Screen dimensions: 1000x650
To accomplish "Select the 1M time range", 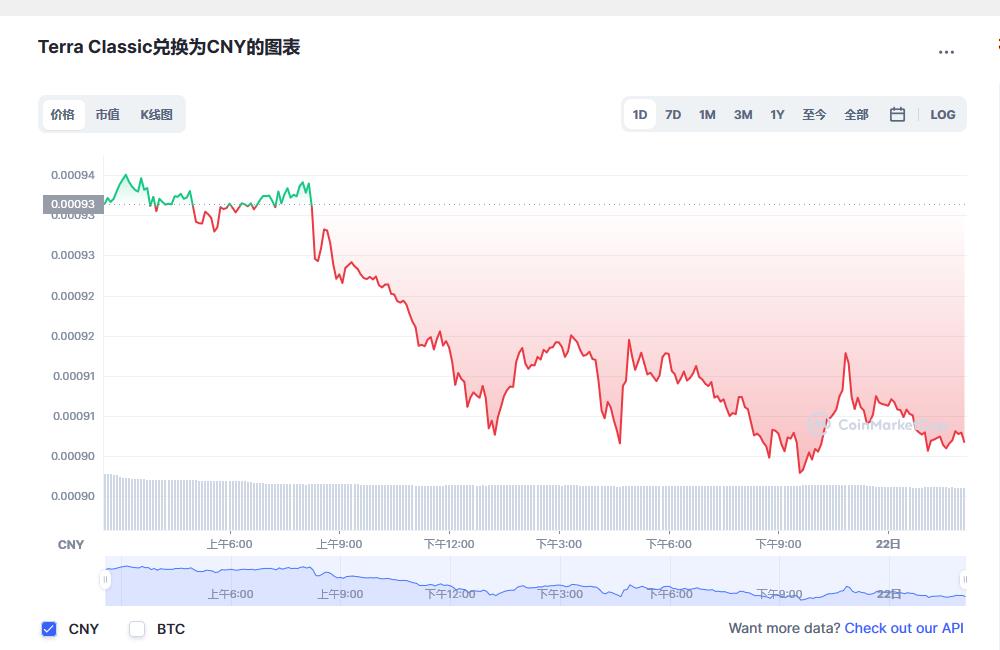I will (x=707, y=115).
